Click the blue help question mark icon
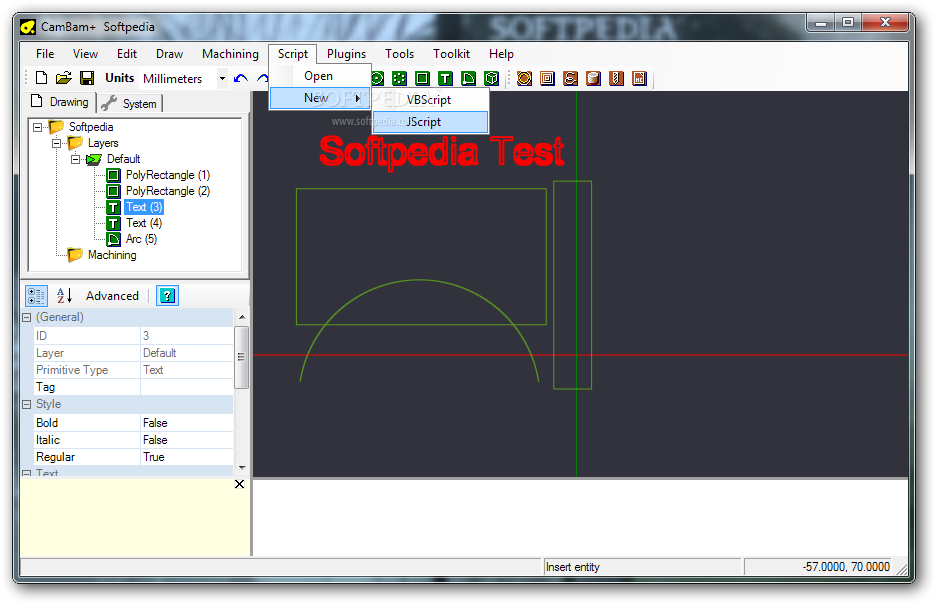The image size is (936, 604). (167, 295)
